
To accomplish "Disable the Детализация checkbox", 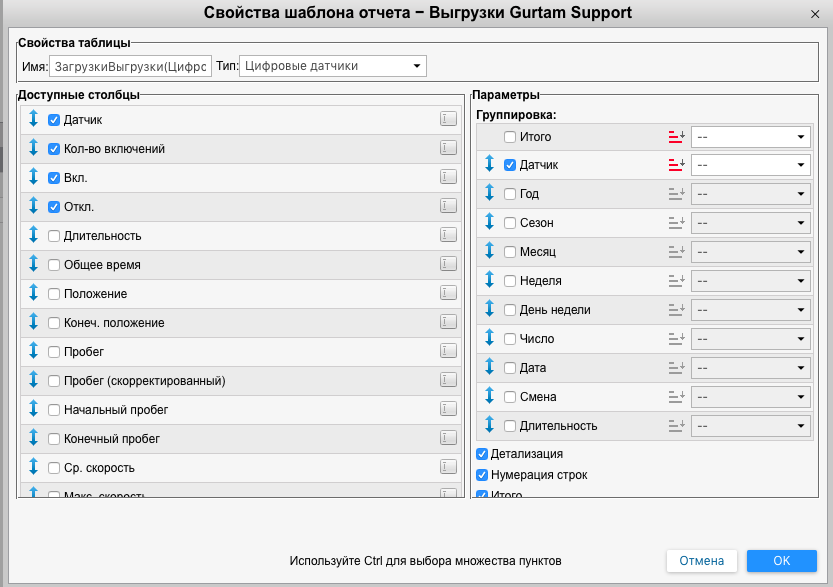I will 483,454.
